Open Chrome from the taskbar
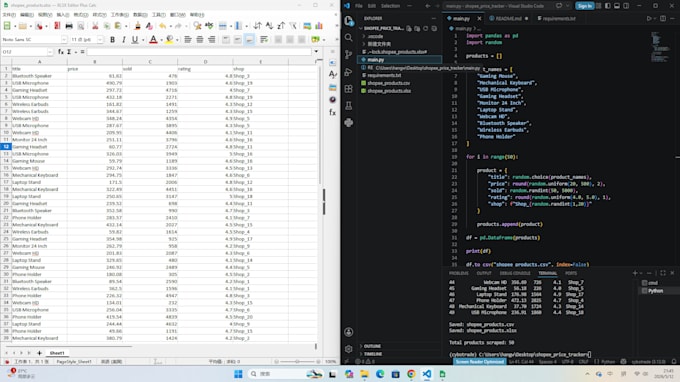 [411, 374]
